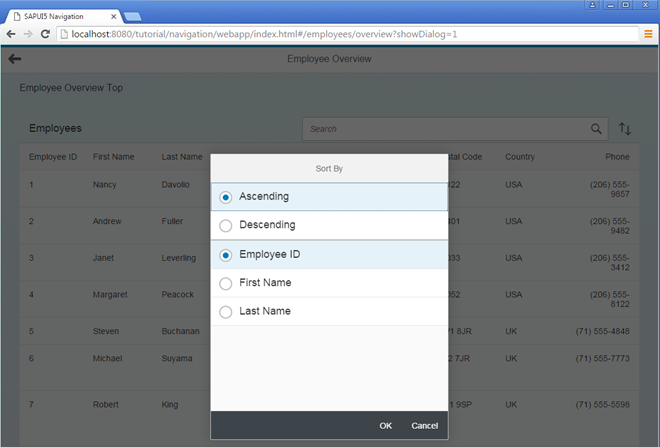This screenshot has width=660, height=447.
Task: Confirm the sort dialog with OK
Action: tap(385, 426)
